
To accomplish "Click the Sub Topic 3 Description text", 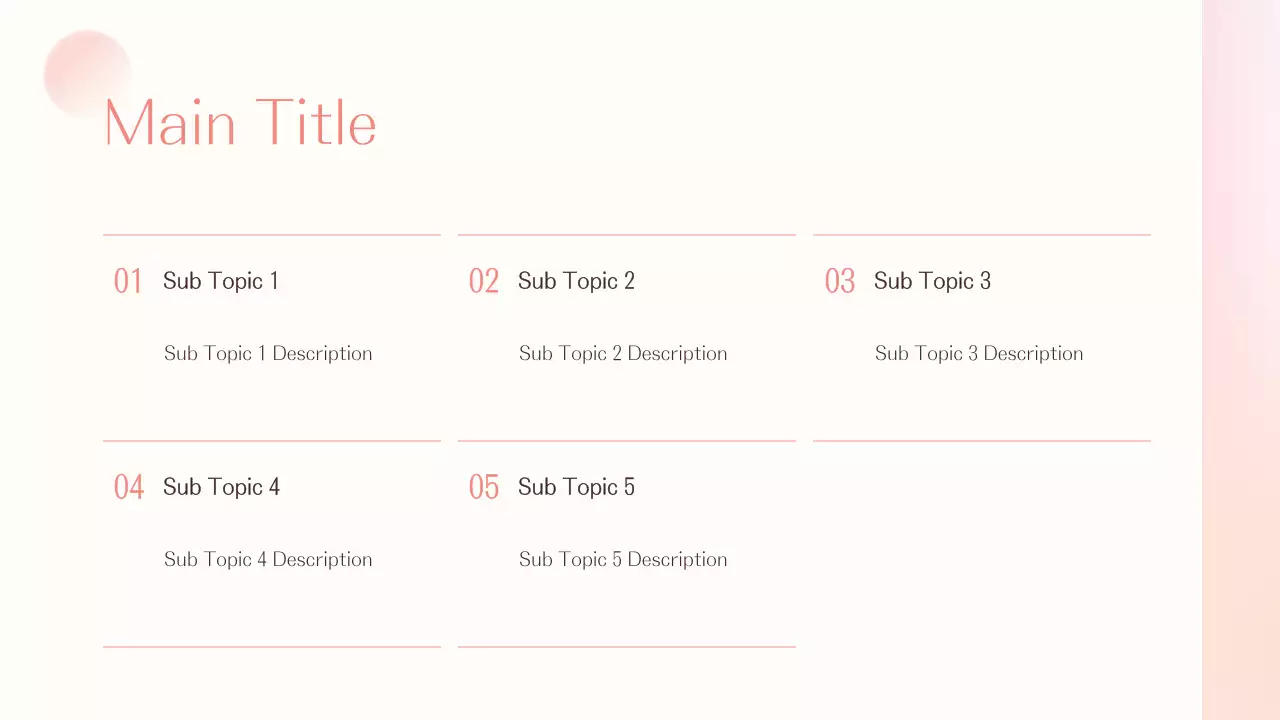I will (x=979, y=353).
